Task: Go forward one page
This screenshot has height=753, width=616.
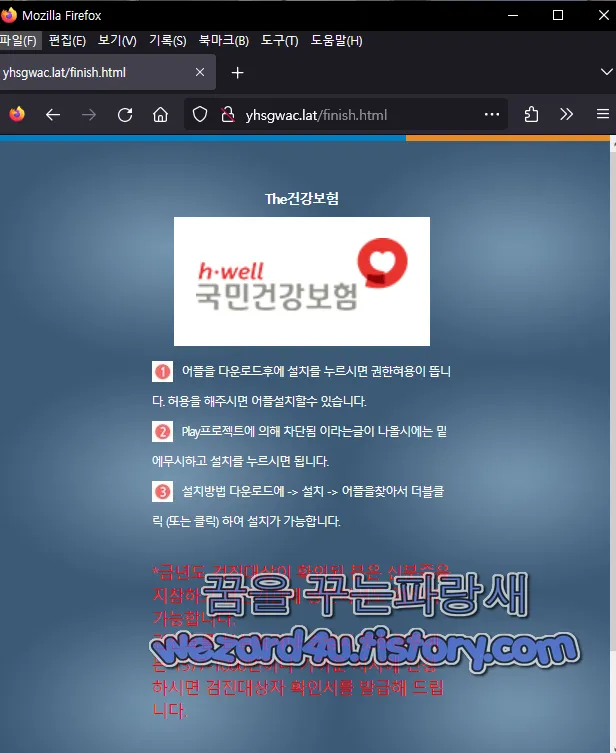Action: (89, 115)
